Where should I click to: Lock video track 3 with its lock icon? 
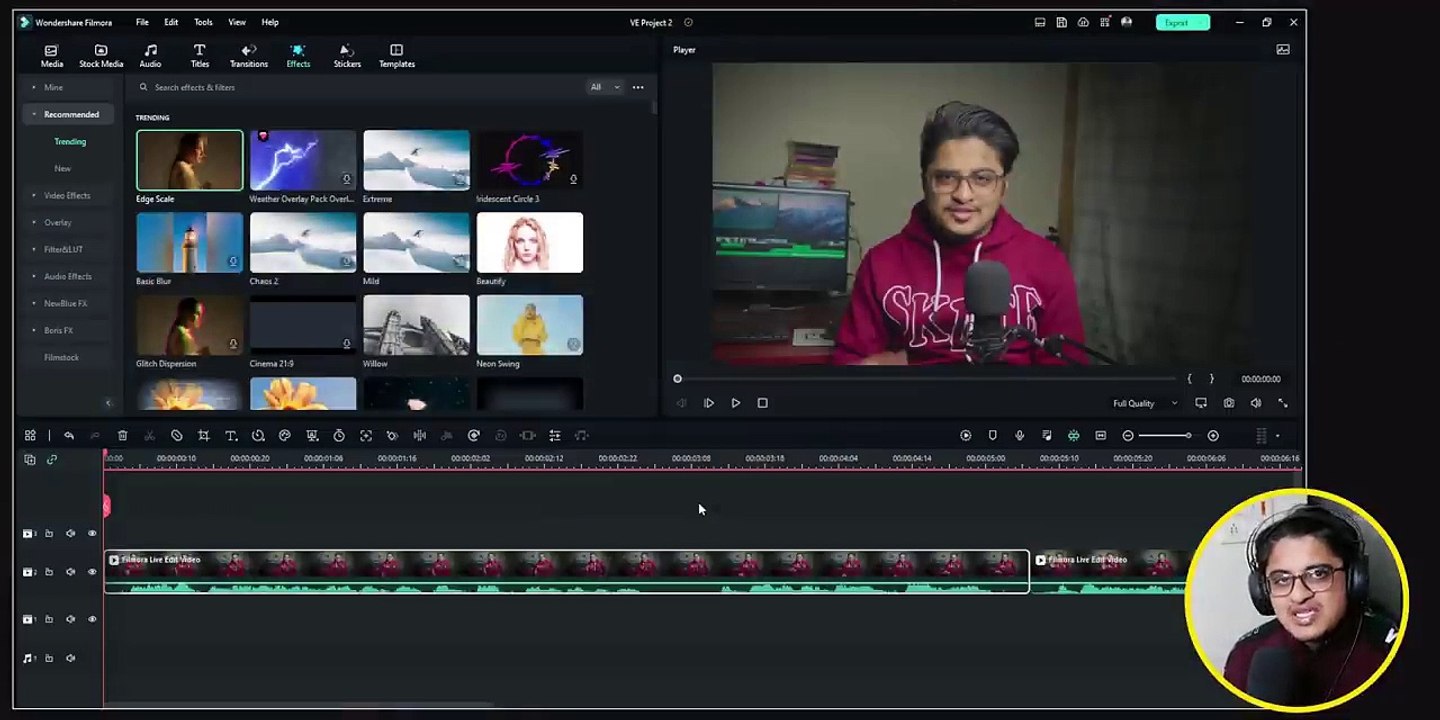pos(49,534)
